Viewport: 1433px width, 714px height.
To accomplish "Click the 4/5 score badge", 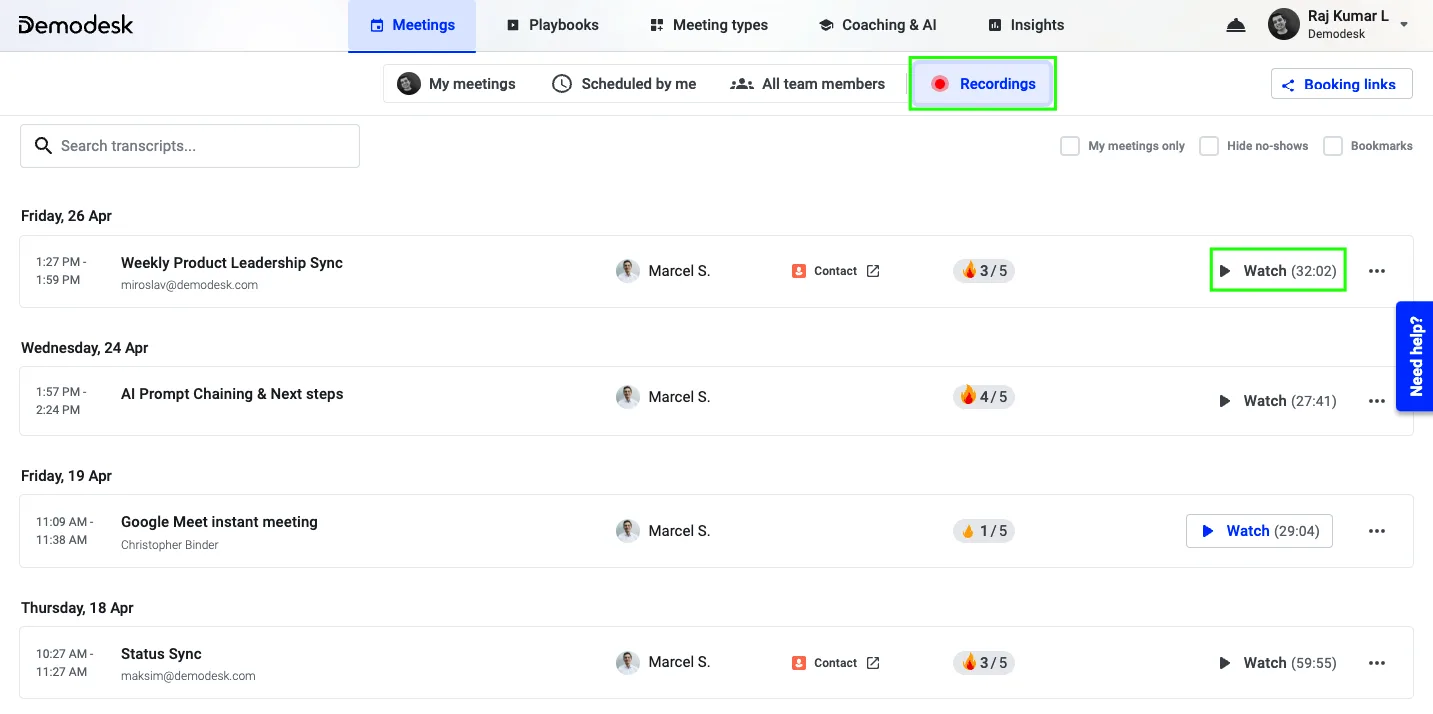I will click(x=984, y=397).
